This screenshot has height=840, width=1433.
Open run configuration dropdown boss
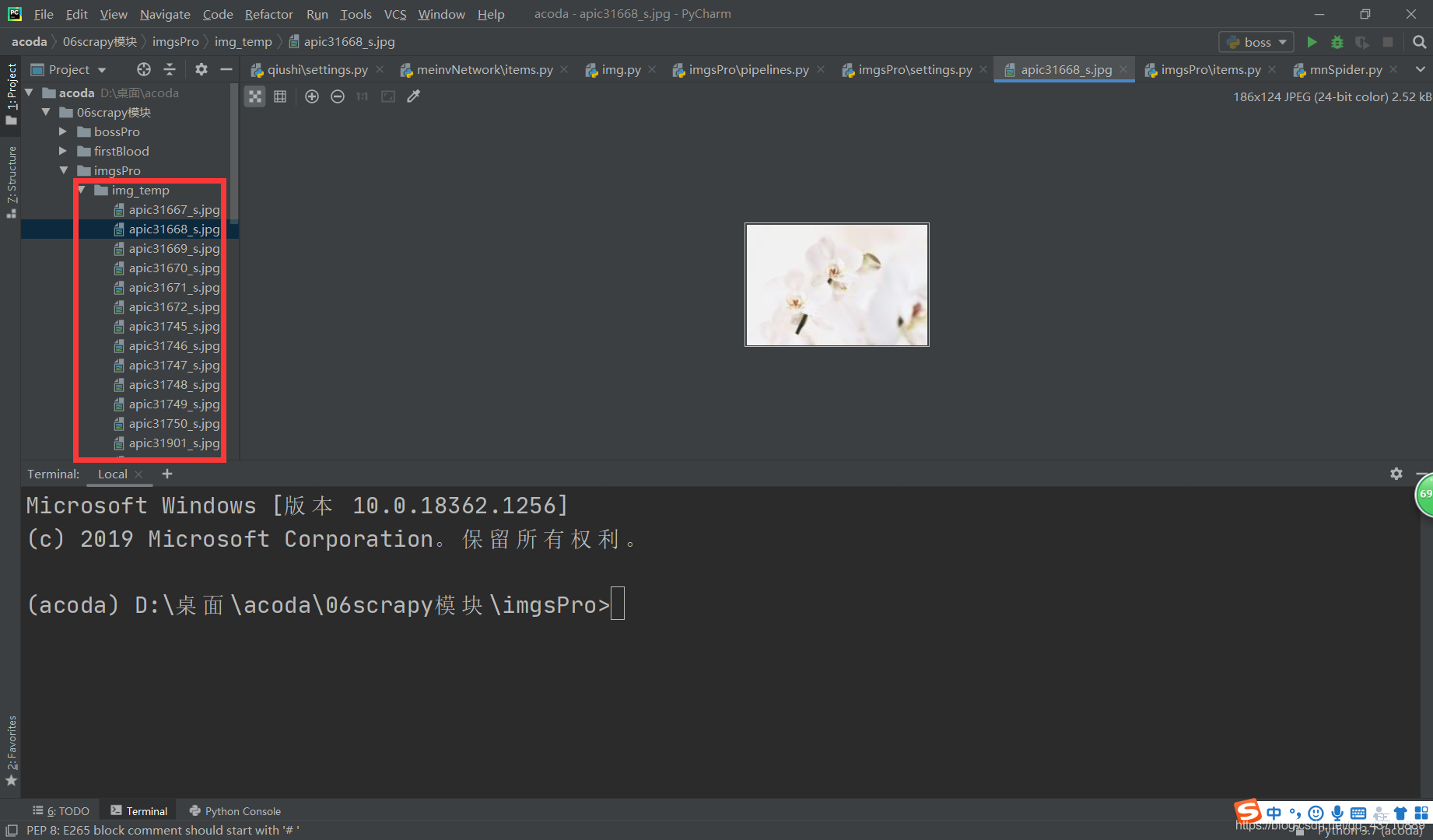tap(1256, 42)
